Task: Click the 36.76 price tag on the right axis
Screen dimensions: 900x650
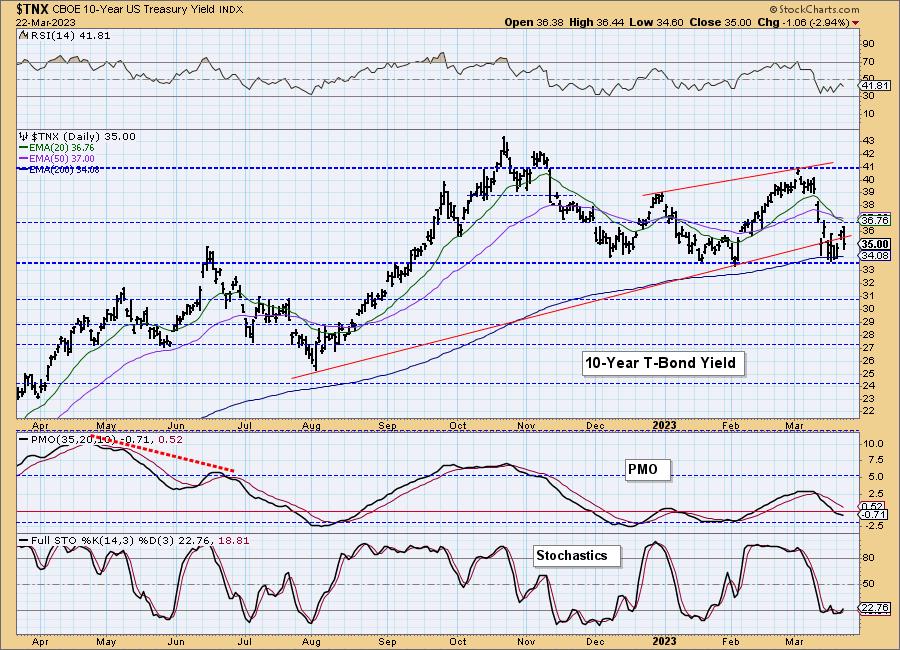Action: tap(875, 220)
